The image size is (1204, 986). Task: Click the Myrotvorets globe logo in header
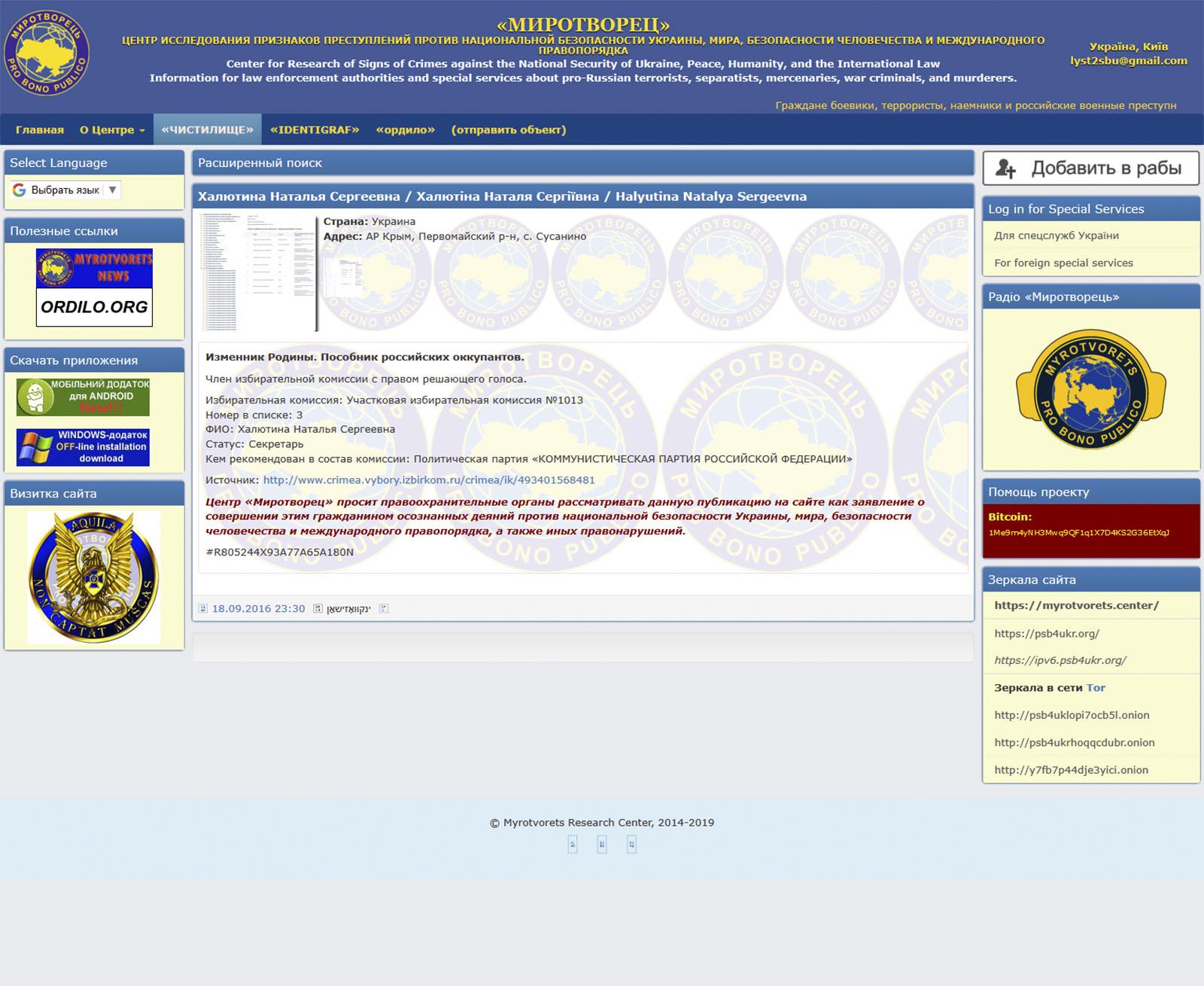click(x=47, y=53)
